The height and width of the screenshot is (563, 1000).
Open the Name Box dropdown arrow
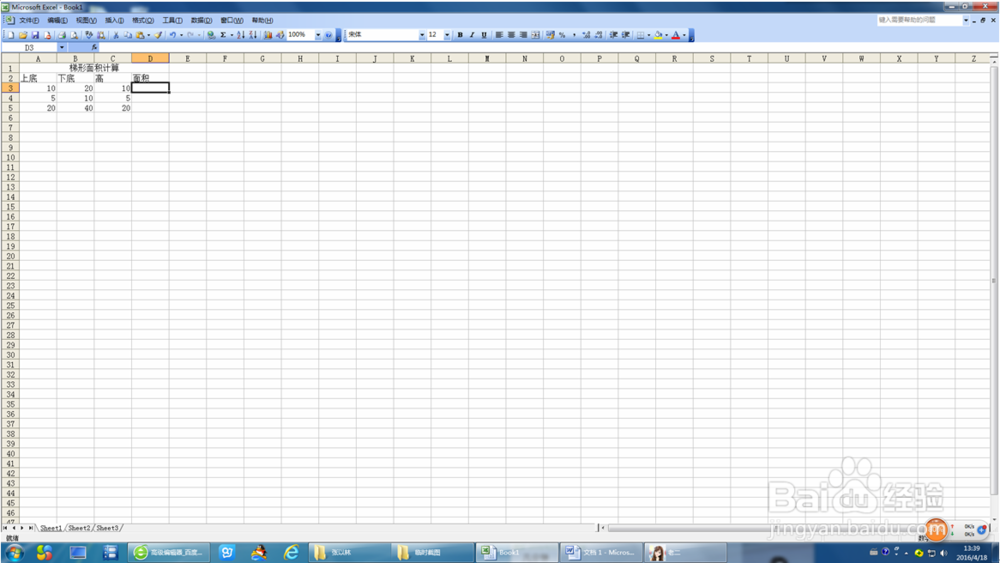click(62, 48)
